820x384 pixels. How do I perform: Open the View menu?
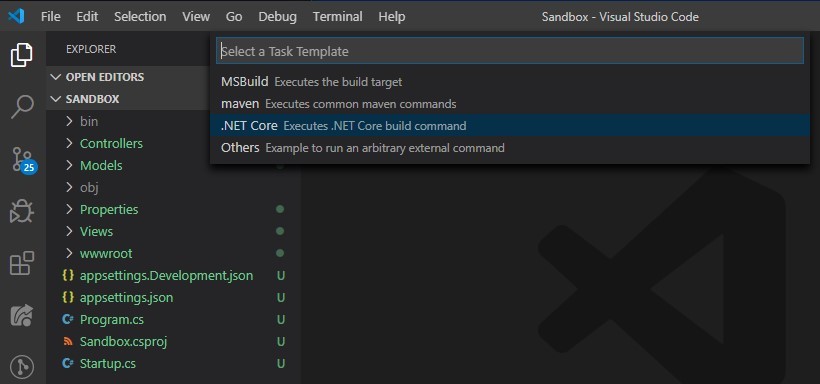click(x=196, y=17)
